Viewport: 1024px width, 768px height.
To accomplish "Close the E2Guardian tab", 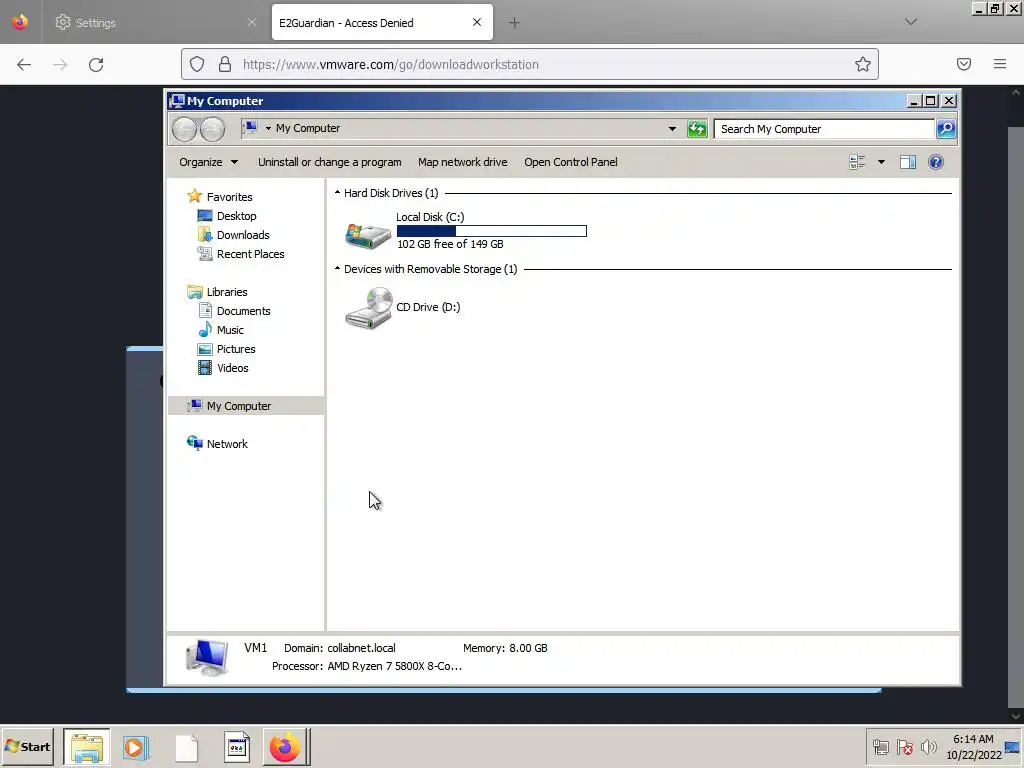I will point(477,22).
